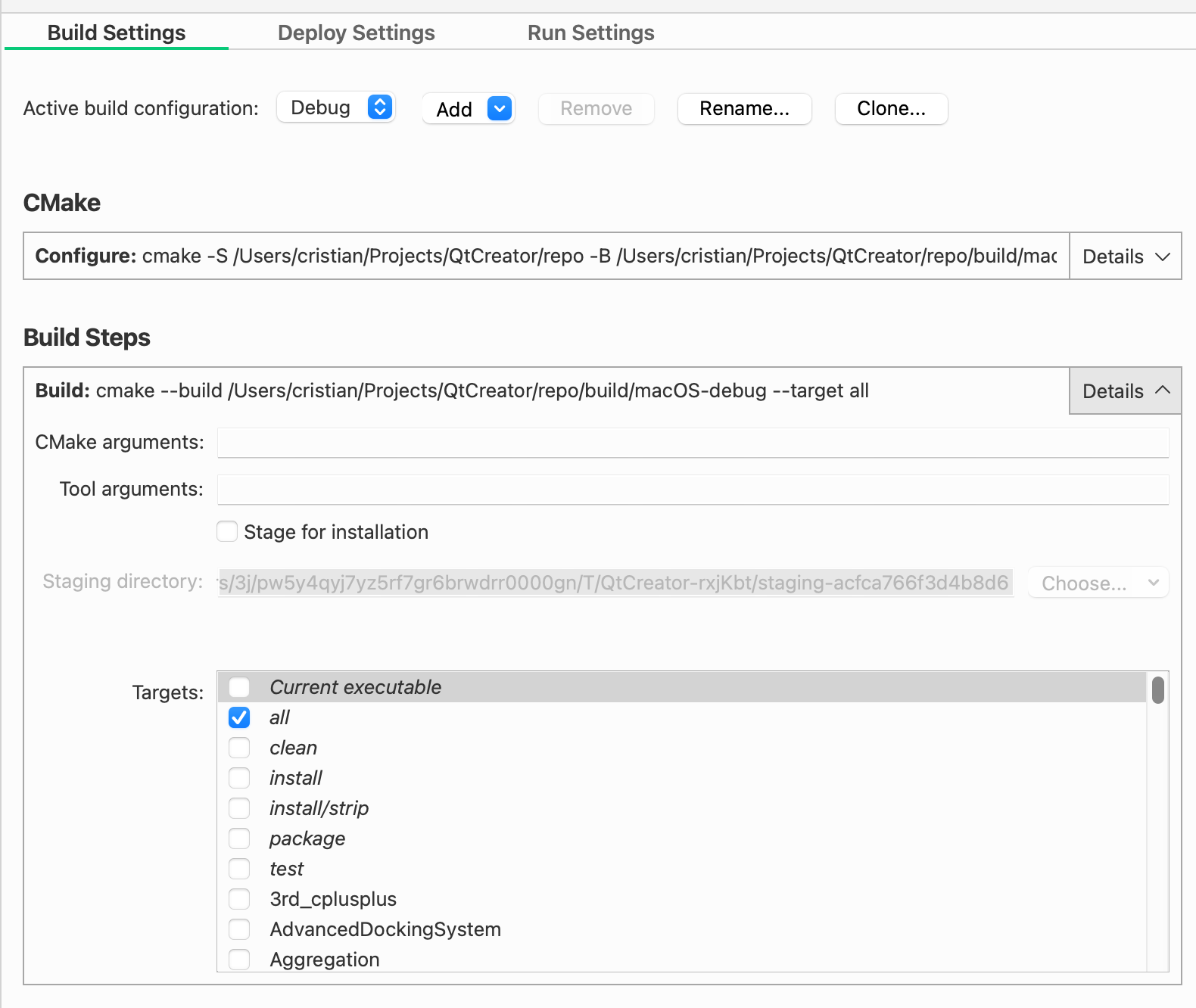Check the AdvancedDockingSystem target
Image resolution: width=1196 pixels, height=1008 pixels.
tap(239, 929)
